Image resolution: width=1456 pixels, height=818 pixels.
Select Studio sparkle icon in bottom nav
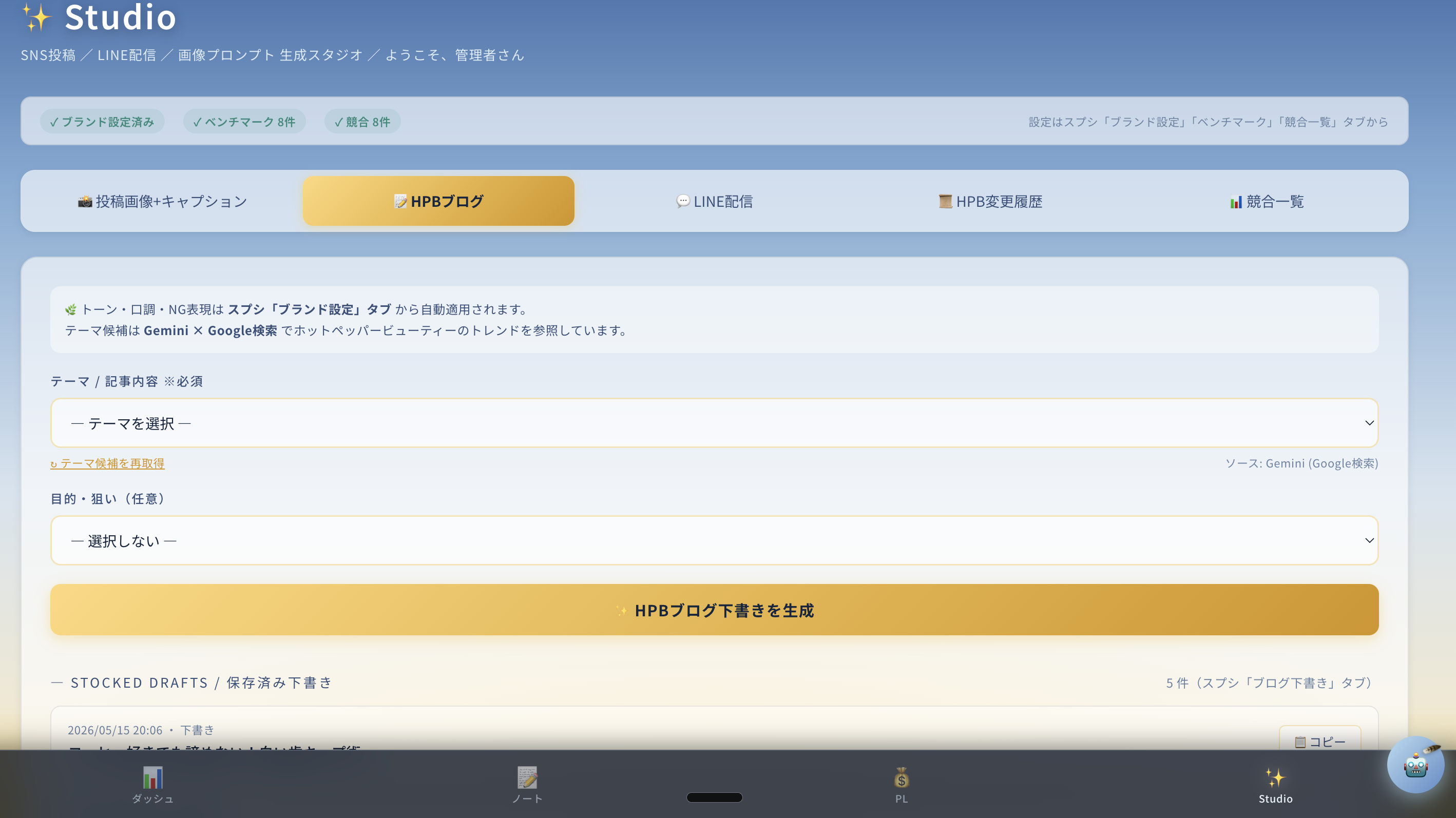1275,778
